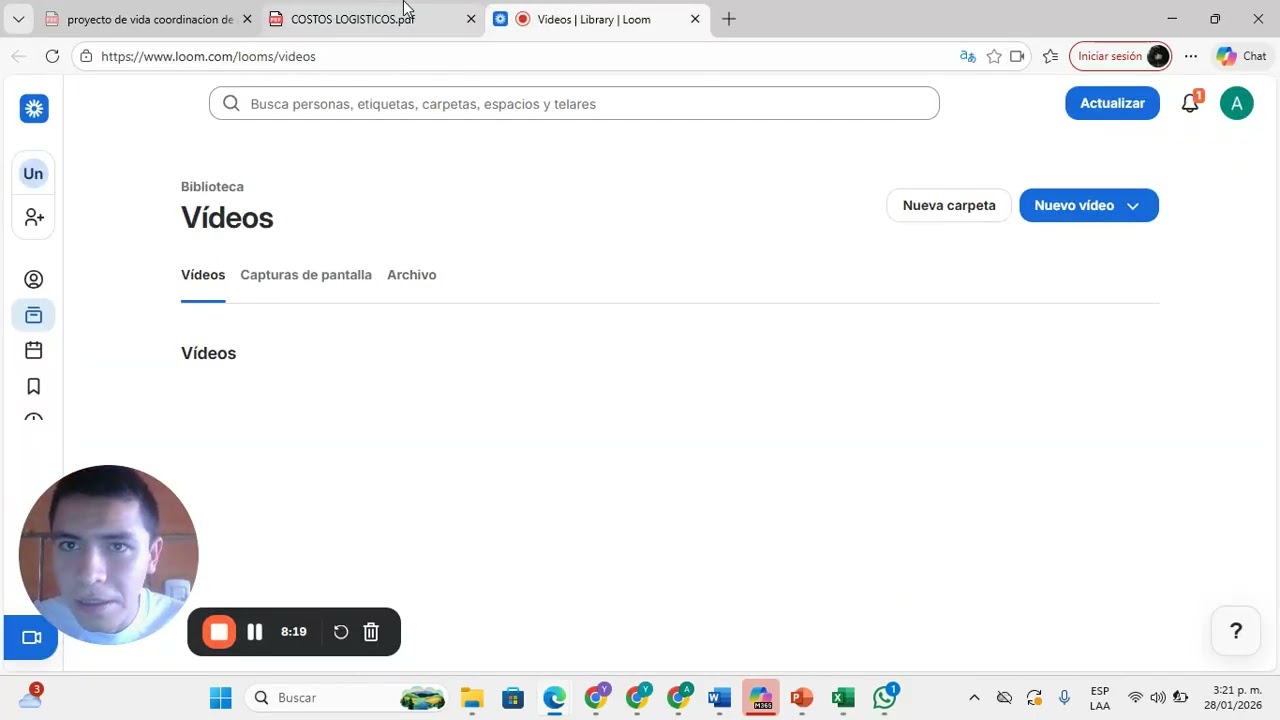Click the Nuevo vídeo button label

point(1074,205)
